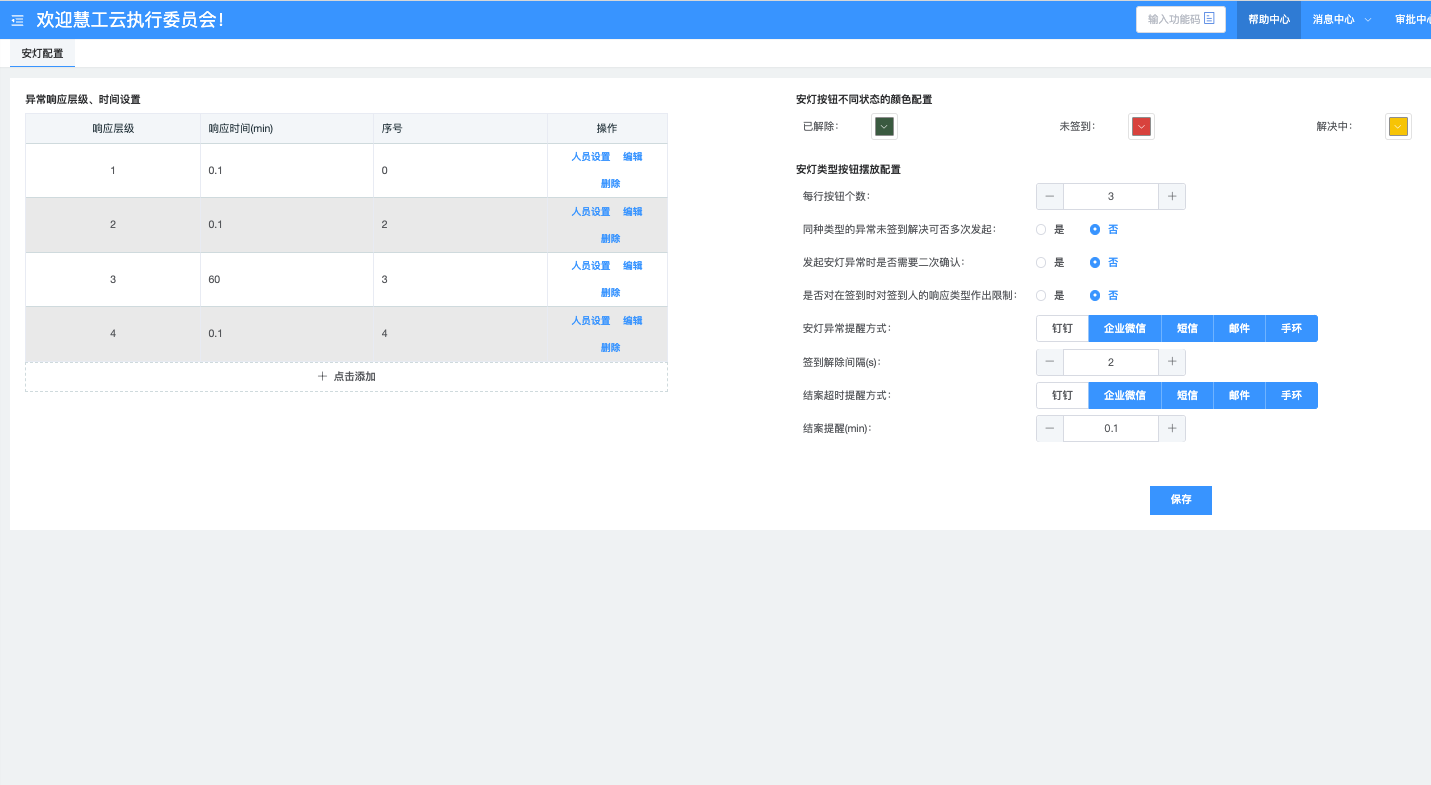Click 删除 for response level 3

tap(610, 293)
